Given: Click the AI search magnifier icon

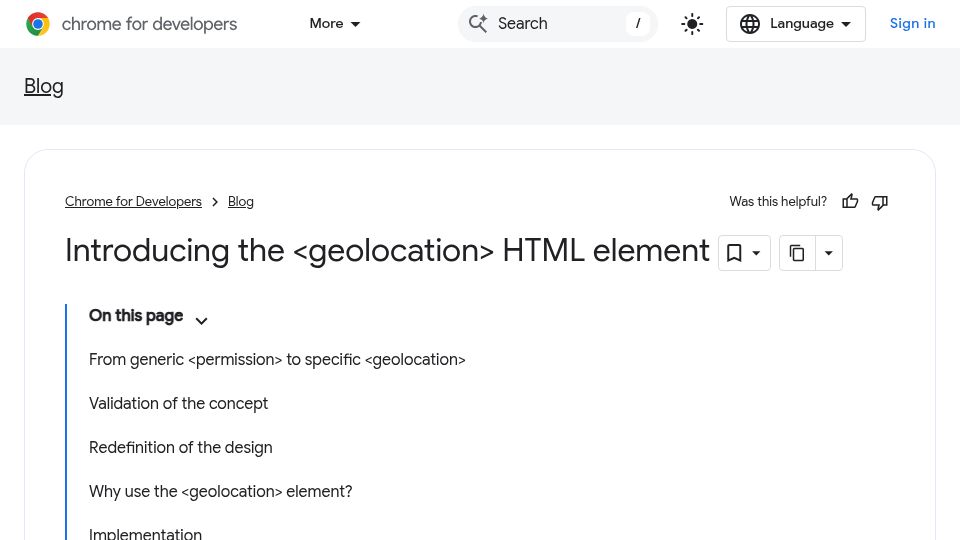Looking at the screenshot, I should pos(478,24).
